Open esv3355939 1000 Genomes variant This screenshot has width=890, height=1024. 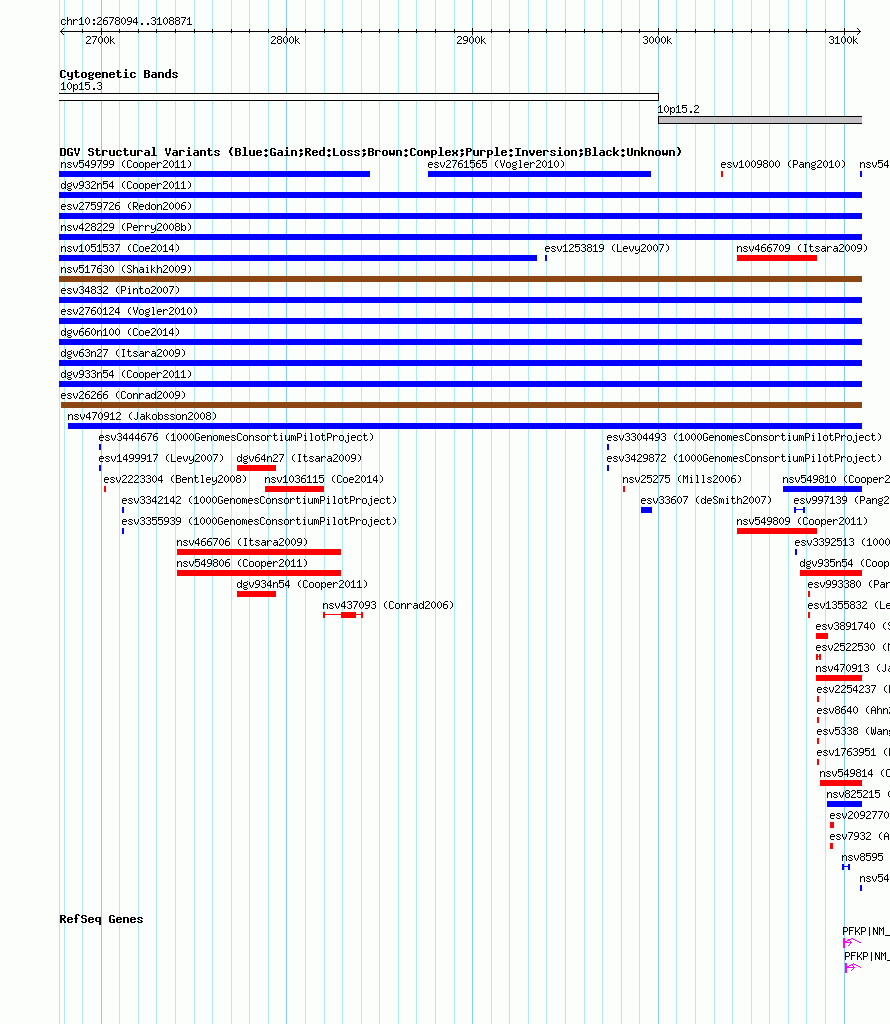coord(259,521)
